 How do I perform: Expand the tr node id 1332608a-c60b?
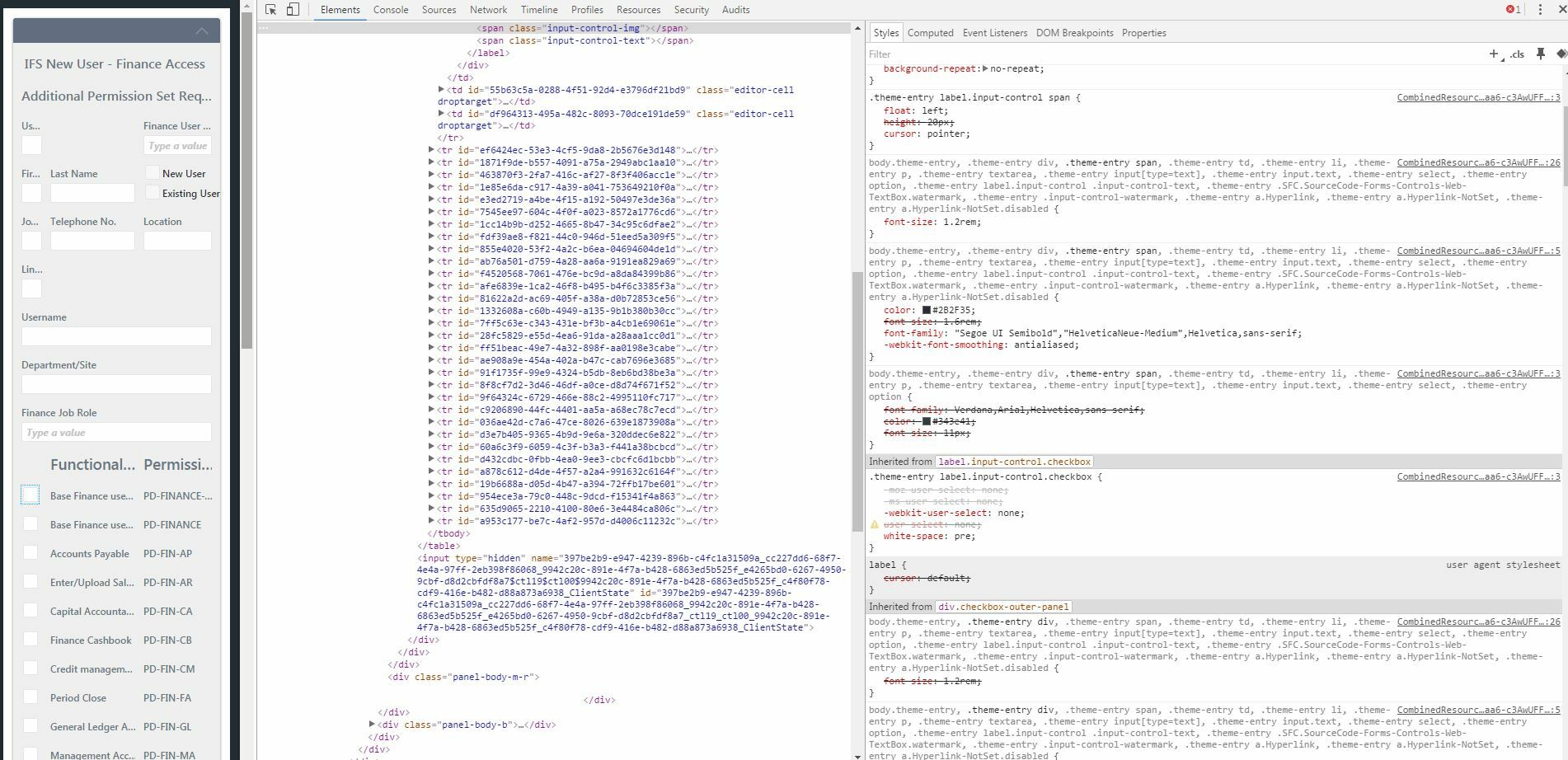click(x=431, y=311)
